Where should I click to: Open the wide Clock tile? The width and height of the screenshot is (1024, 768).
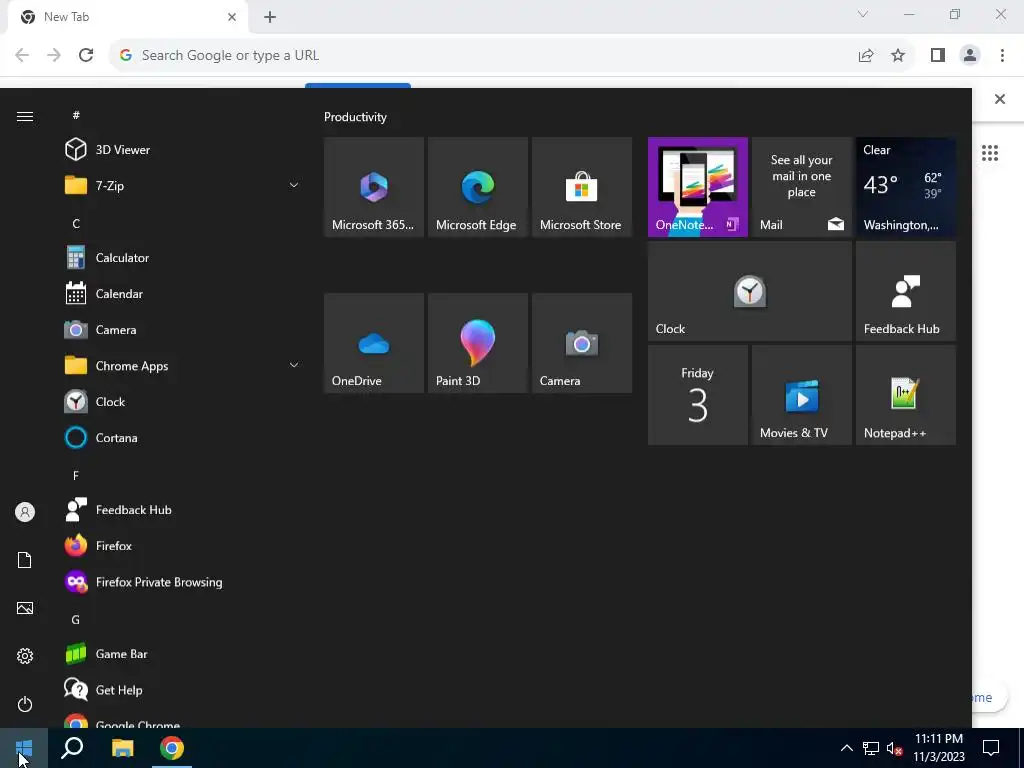tap(750, 291)
